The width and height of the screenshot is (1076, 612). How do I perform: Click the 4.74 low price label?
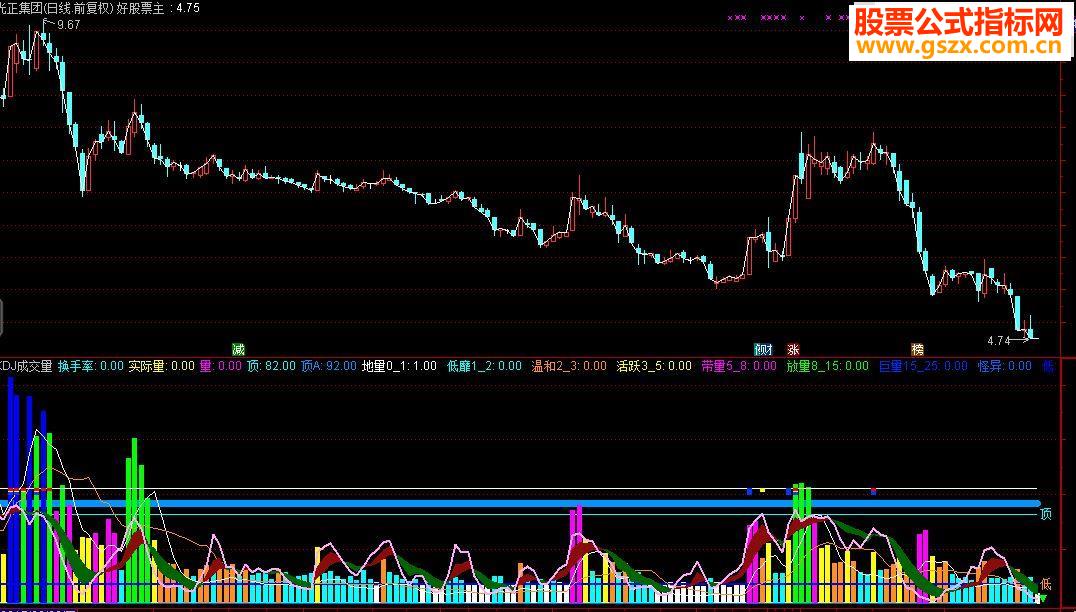pyautogui.click(x=998, y=340)
